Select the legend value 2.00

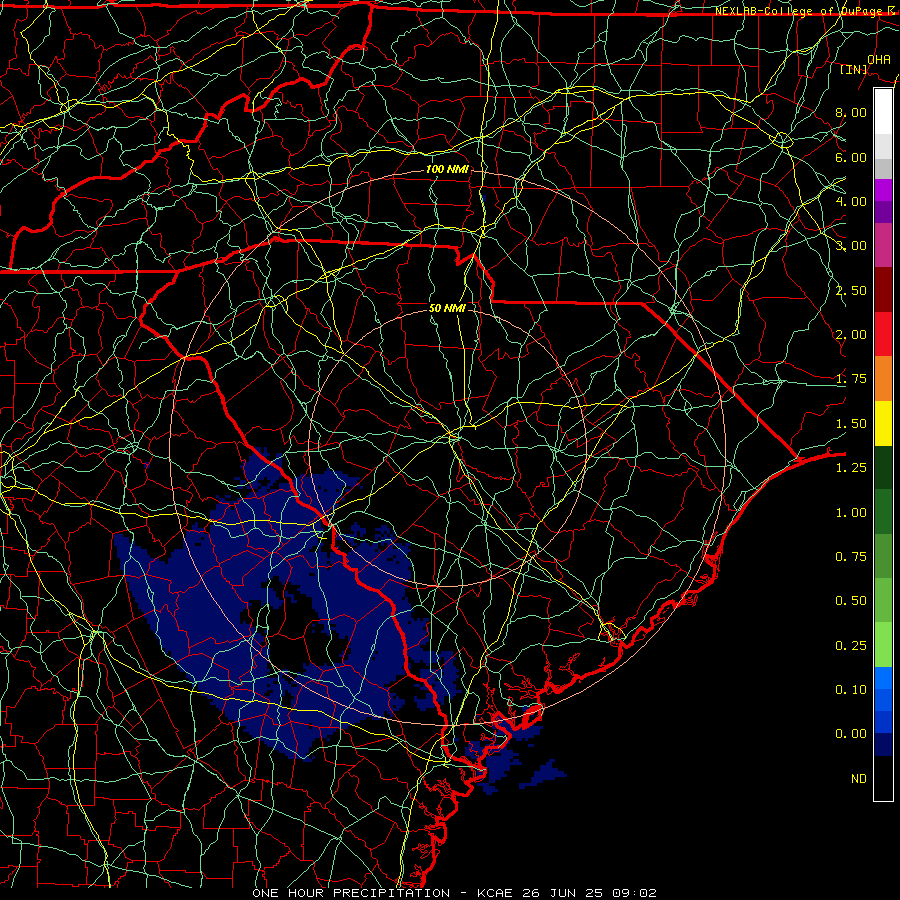point(851,335)
